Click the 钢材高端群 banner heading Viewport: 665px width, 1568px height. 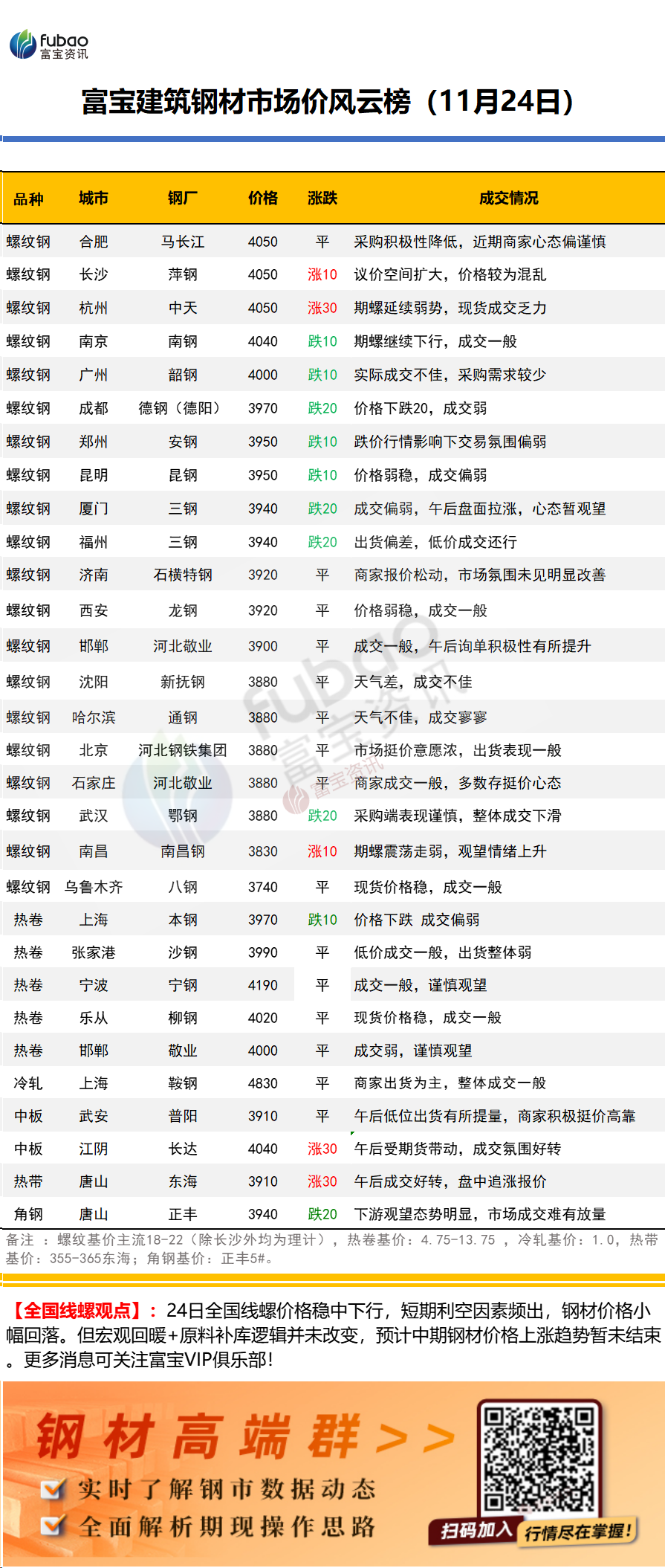pos(198,1437)
